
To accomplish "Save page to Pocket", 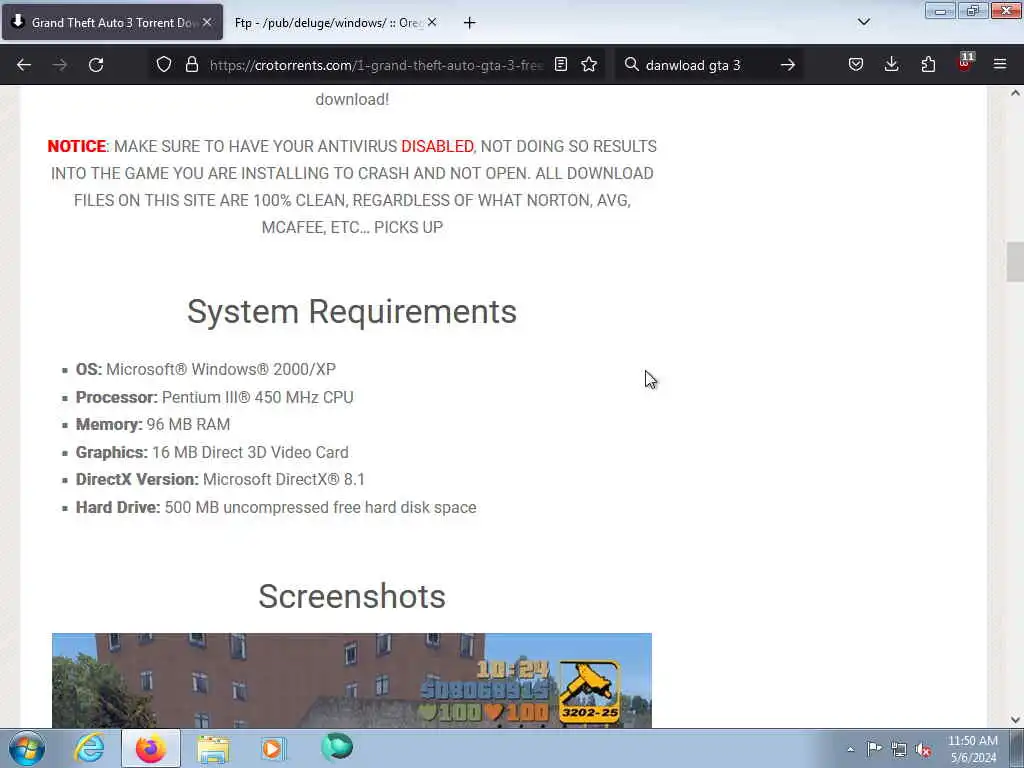I will pyautogui.click(x=856, y=65).
